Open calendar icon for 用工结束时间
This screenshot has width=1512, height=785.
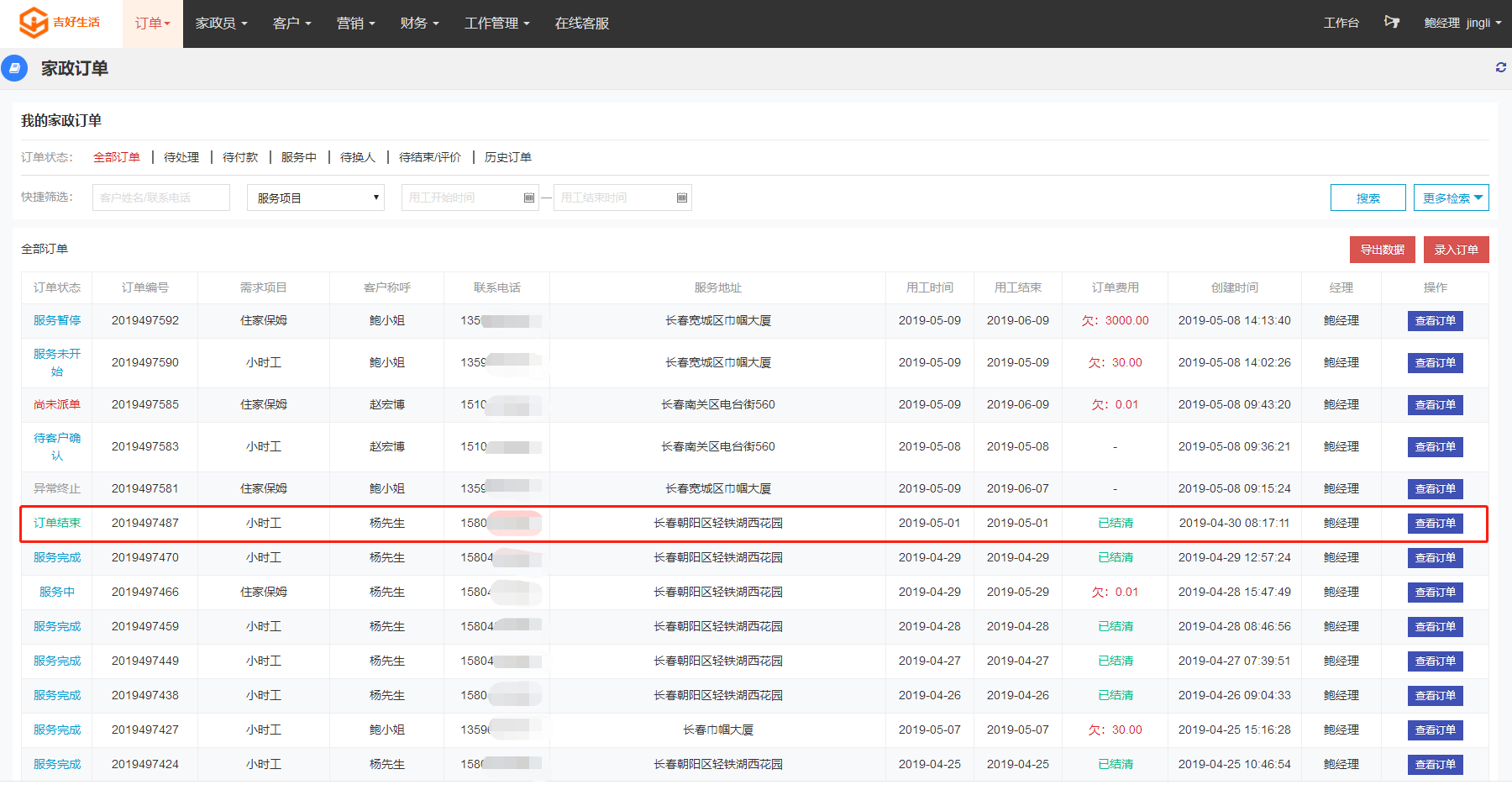tap(682, 198)
